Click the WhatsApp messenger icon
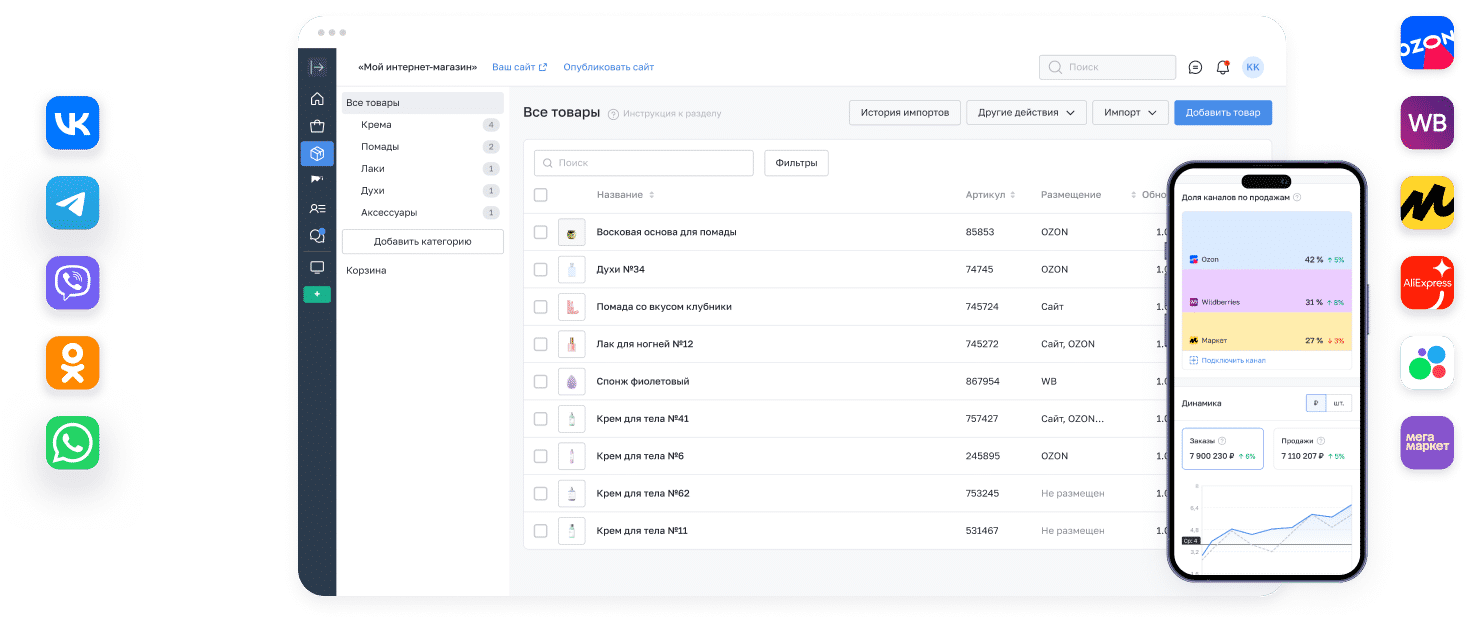Viewport: 1467px width, 631px height. [x=73, y=443]
